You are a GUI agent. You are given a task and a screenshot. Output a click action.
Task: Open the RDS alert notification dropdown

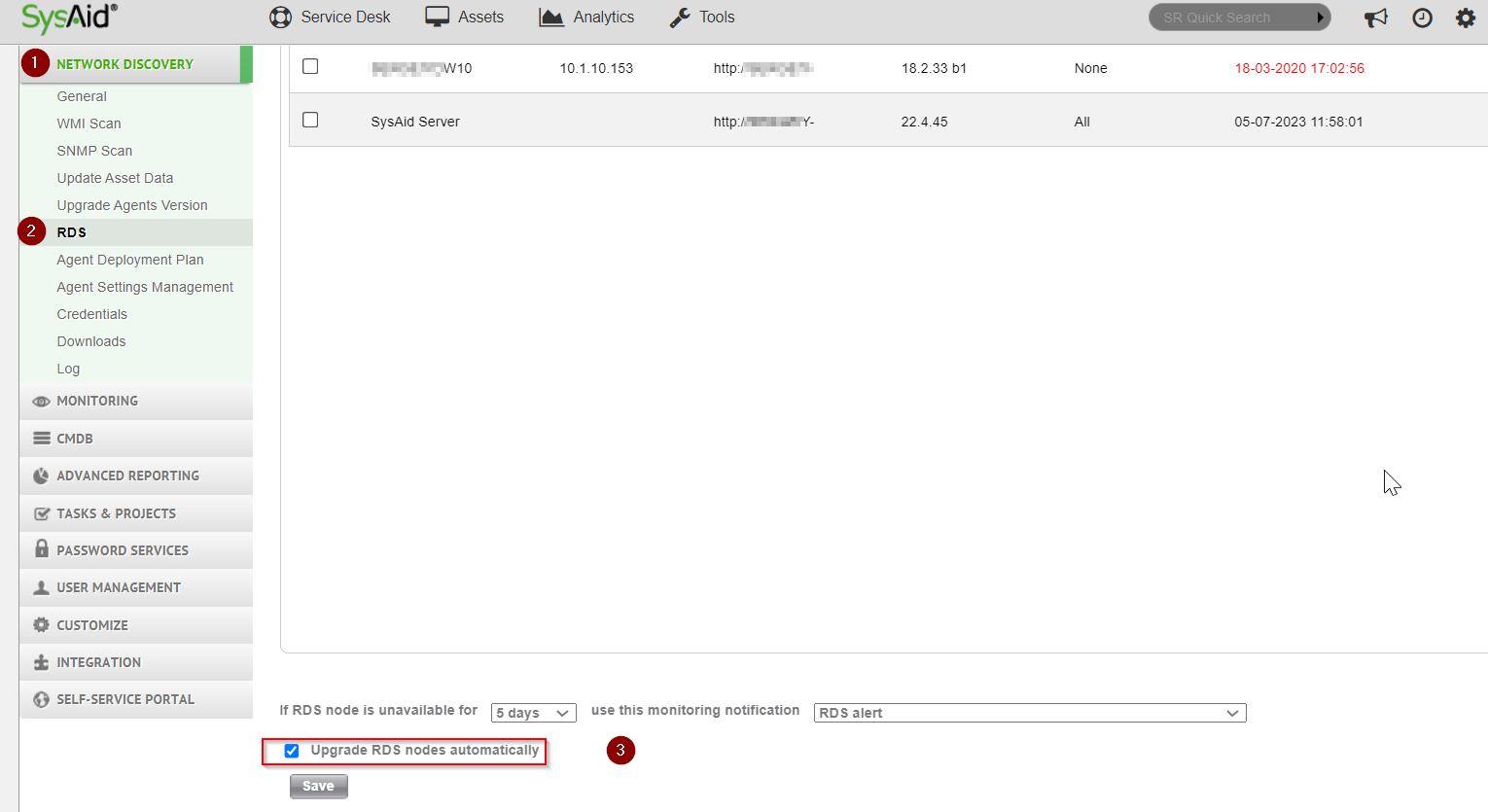click(x=1030, y=713)
